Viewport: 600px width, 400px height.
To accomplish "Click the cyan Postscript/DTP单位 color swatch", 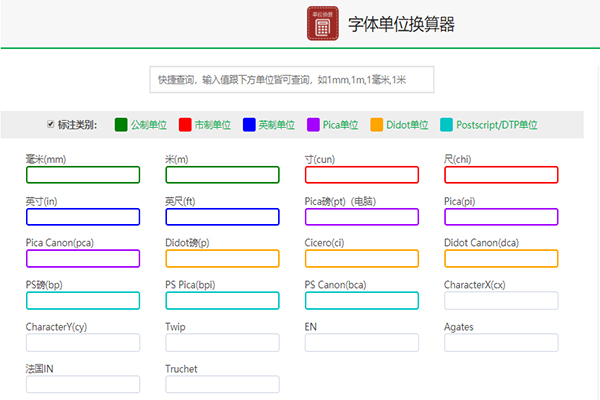I will [446, 125].
